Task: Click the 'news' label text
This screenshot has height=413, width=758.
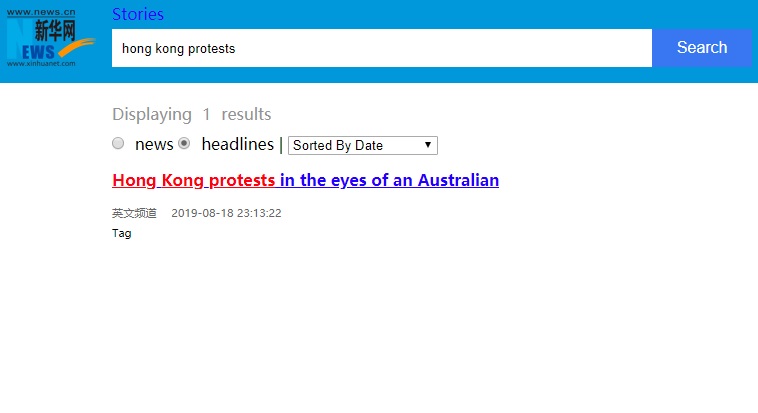Action: click(x=154, y=144)
